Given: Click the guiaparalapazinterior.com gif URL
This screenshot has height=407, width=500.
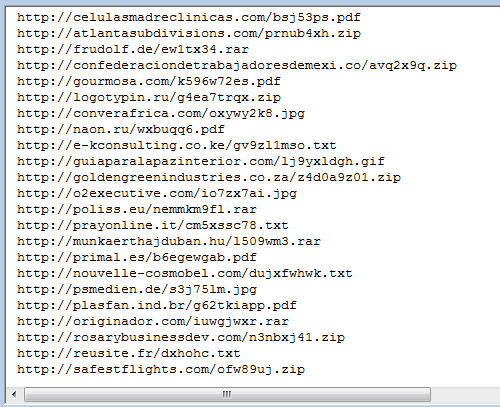Looking at the screenshot, I should [x=201, y=161].
